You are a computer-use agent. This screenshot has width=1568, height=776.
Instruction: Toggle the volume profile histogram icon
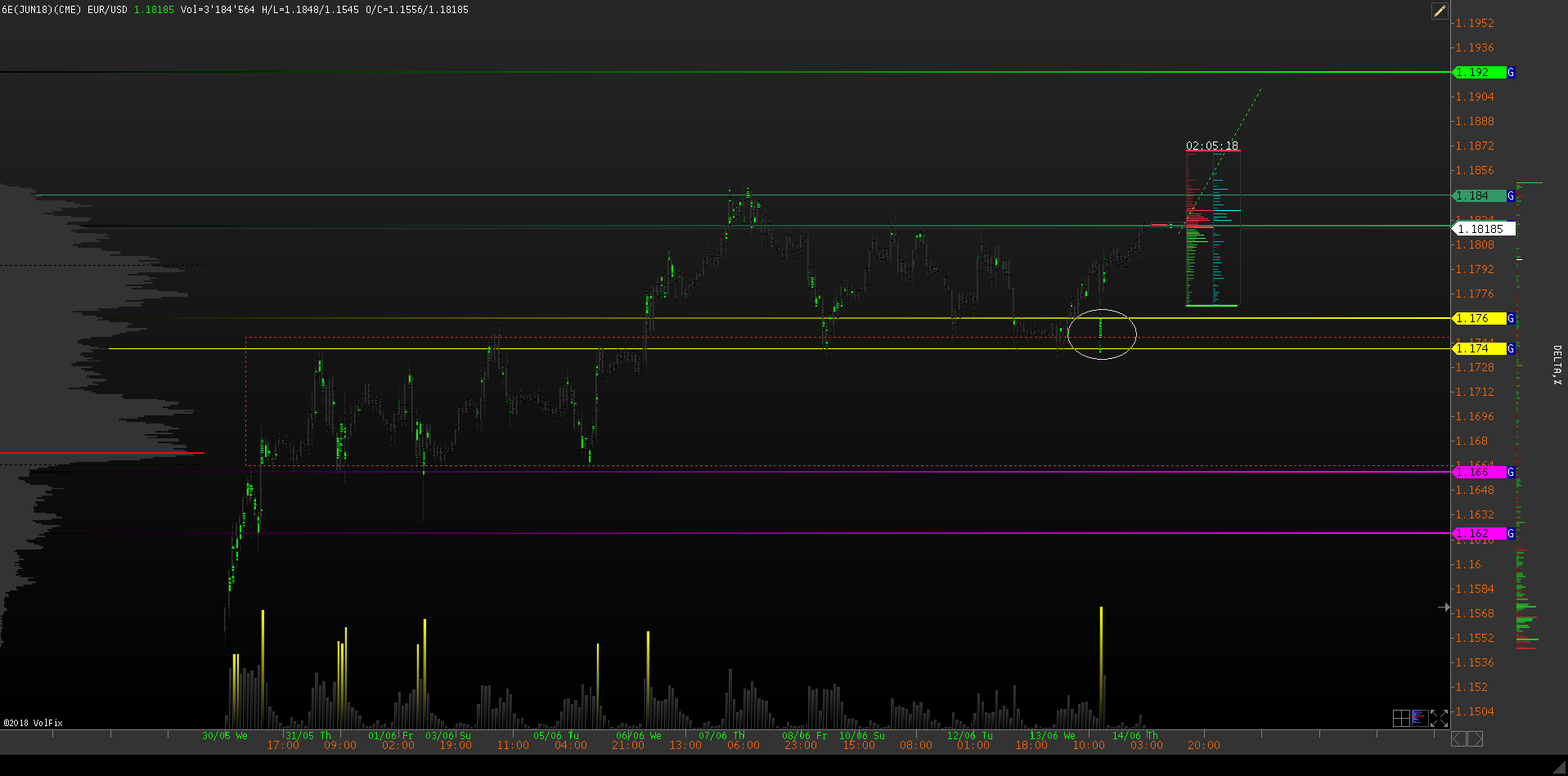(x=1420, y=718)
